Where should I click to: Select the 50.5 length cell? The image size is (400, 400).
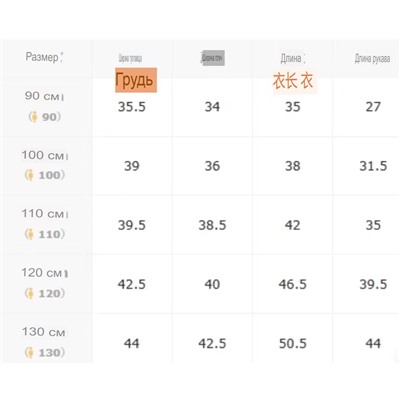click(x=293, y=344)
